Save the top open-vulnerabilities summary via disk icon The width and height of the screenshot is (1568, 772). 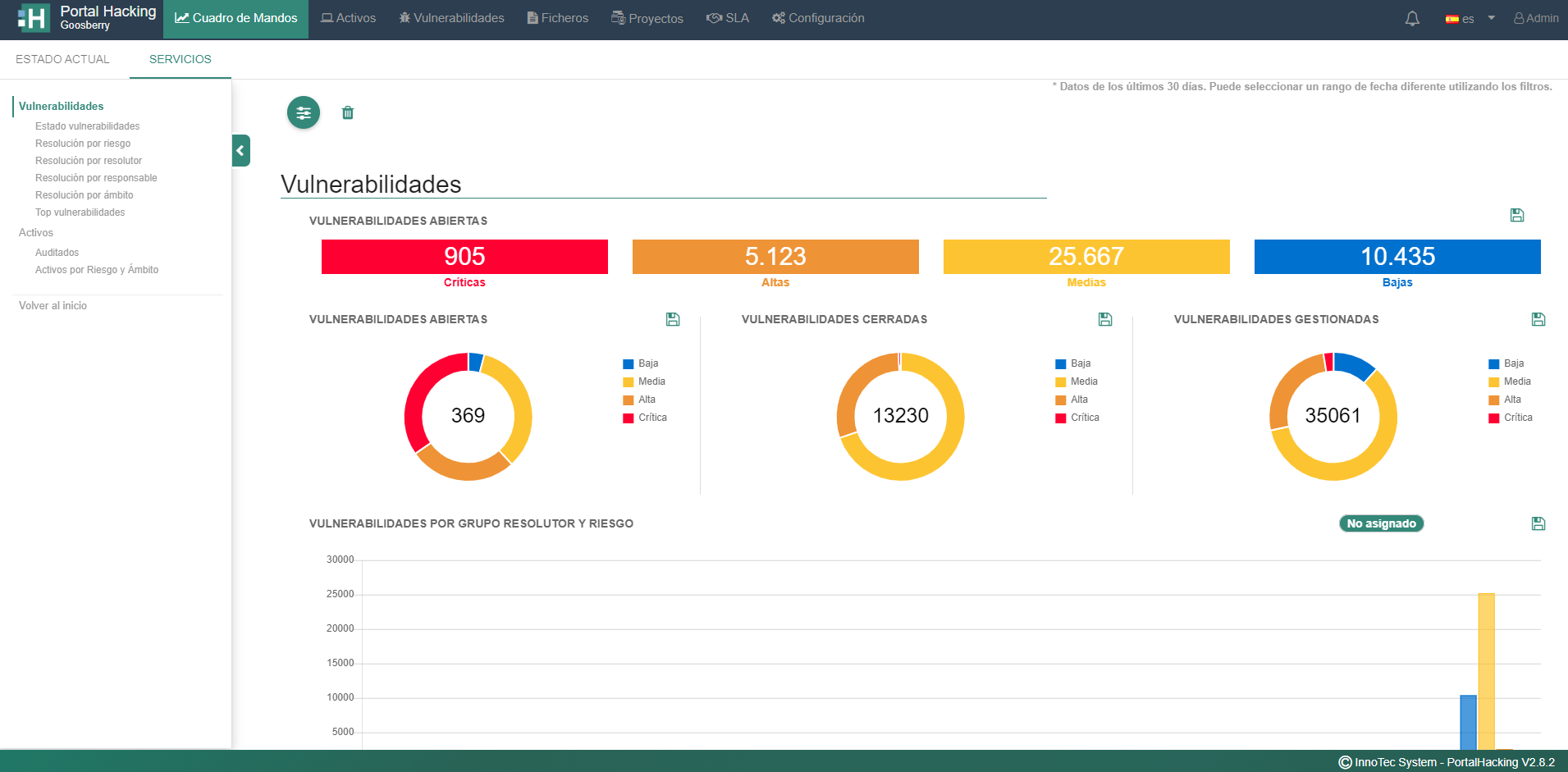[x=1517, y=215]
